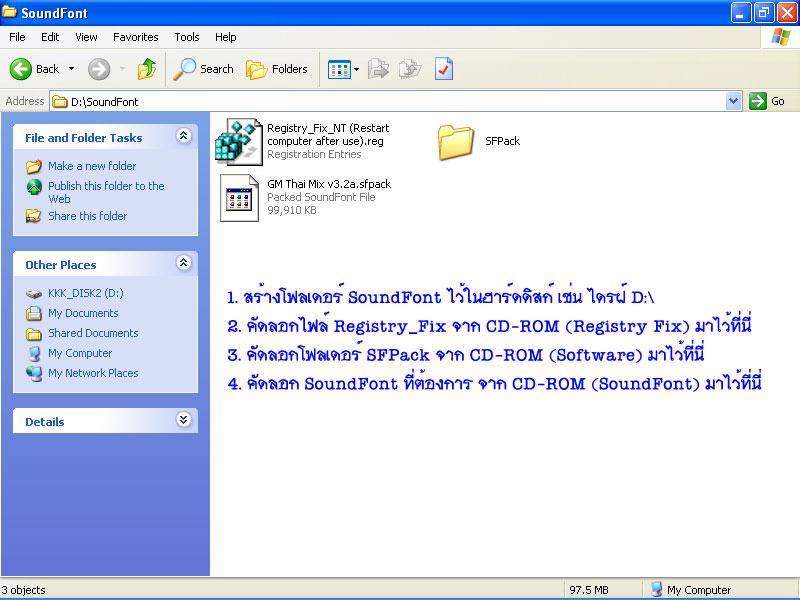
Task: Click the address field showing D:\SoundFont
Action: (388, 102)
